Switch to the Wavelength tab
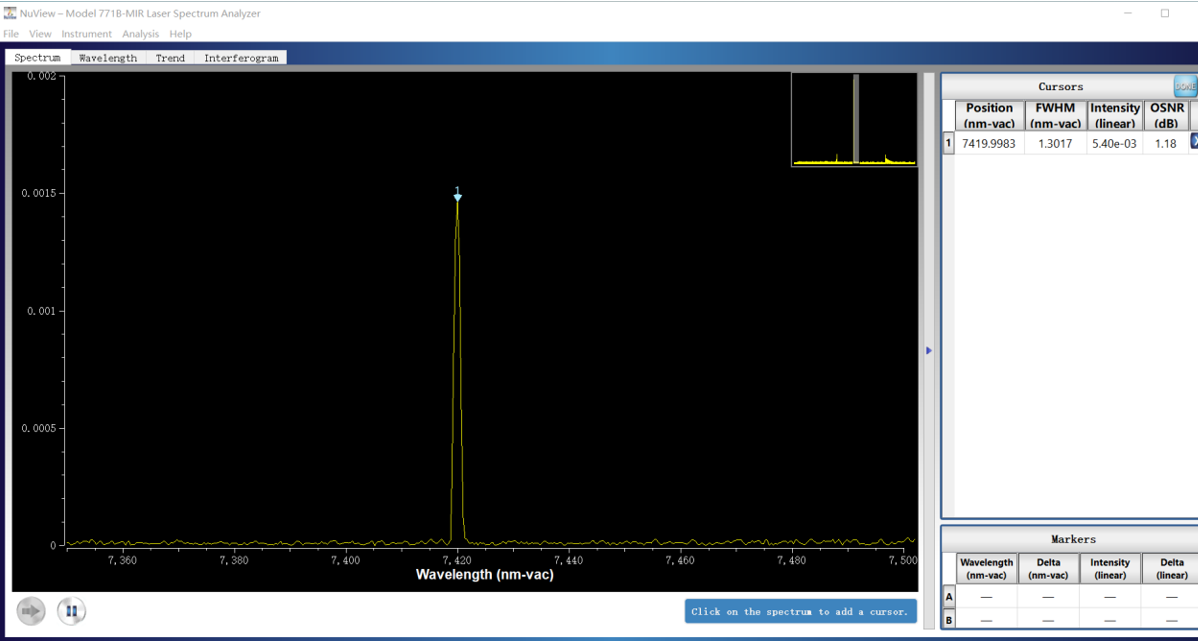Screen dimensions: 1198x641 point(108,58)
